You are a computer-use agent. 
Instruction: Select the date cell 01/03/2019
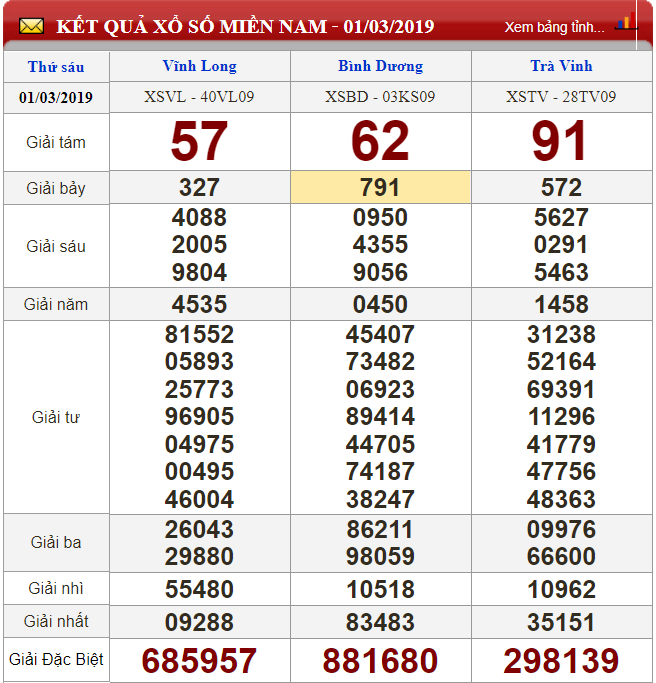point(56,98)
